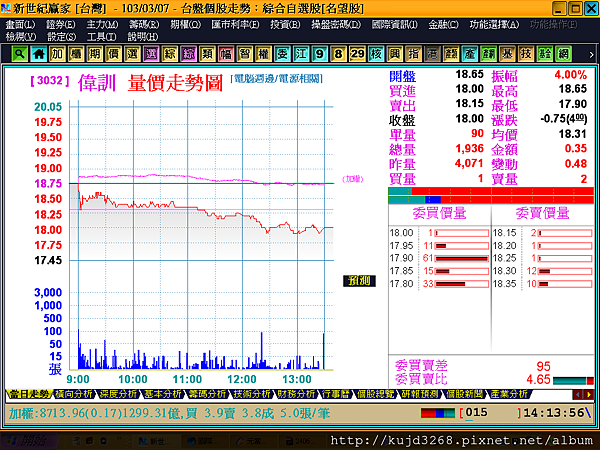600x450 pixels.
Task: Switch to the 行事曆 tab
Action: click(x=336, y=394)
